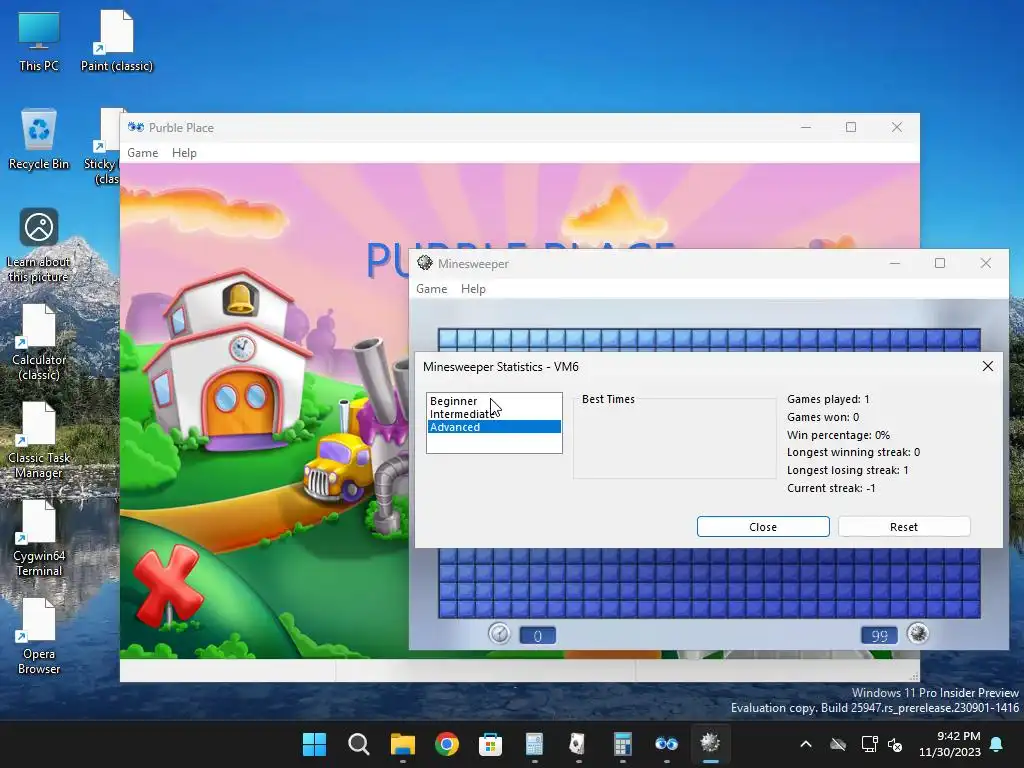Switch to Purble Place in the taskbar
This screenshot has width=1024, height=768.
click(666, 744)
